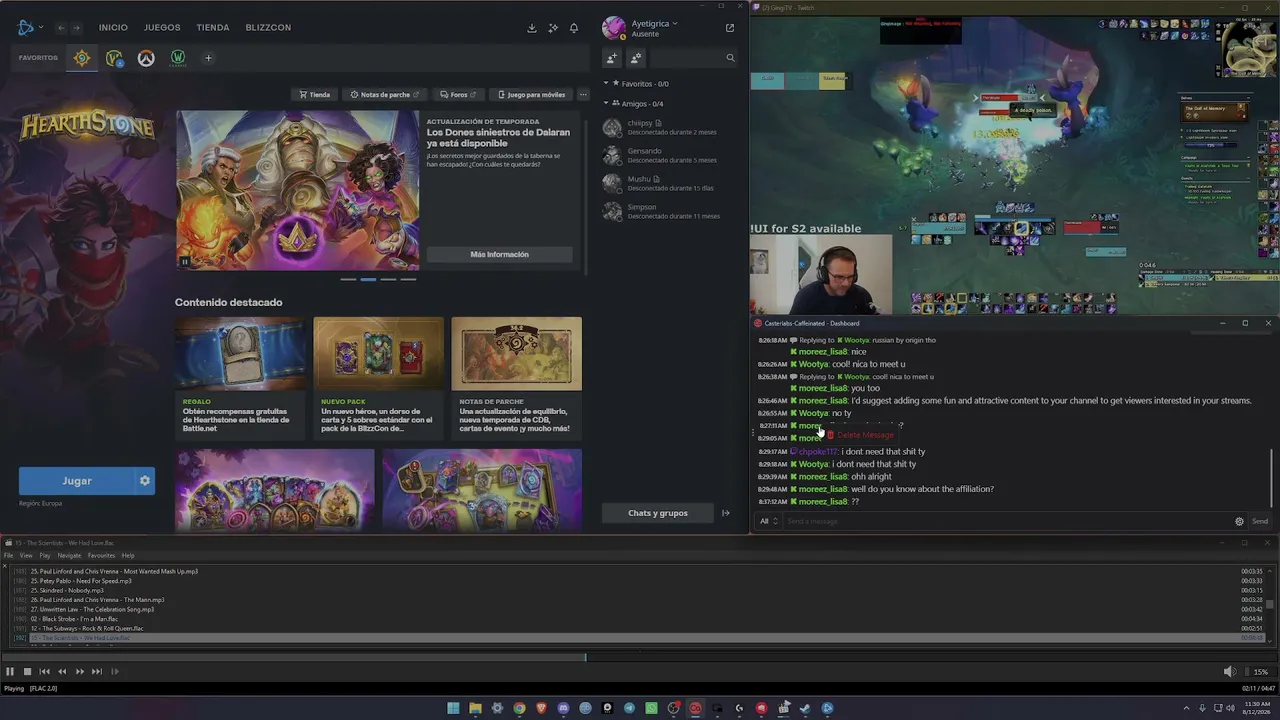Open the JUEGOS tab in Battle.net
The width and height of the screenshot is (1280, 720).
162,28
